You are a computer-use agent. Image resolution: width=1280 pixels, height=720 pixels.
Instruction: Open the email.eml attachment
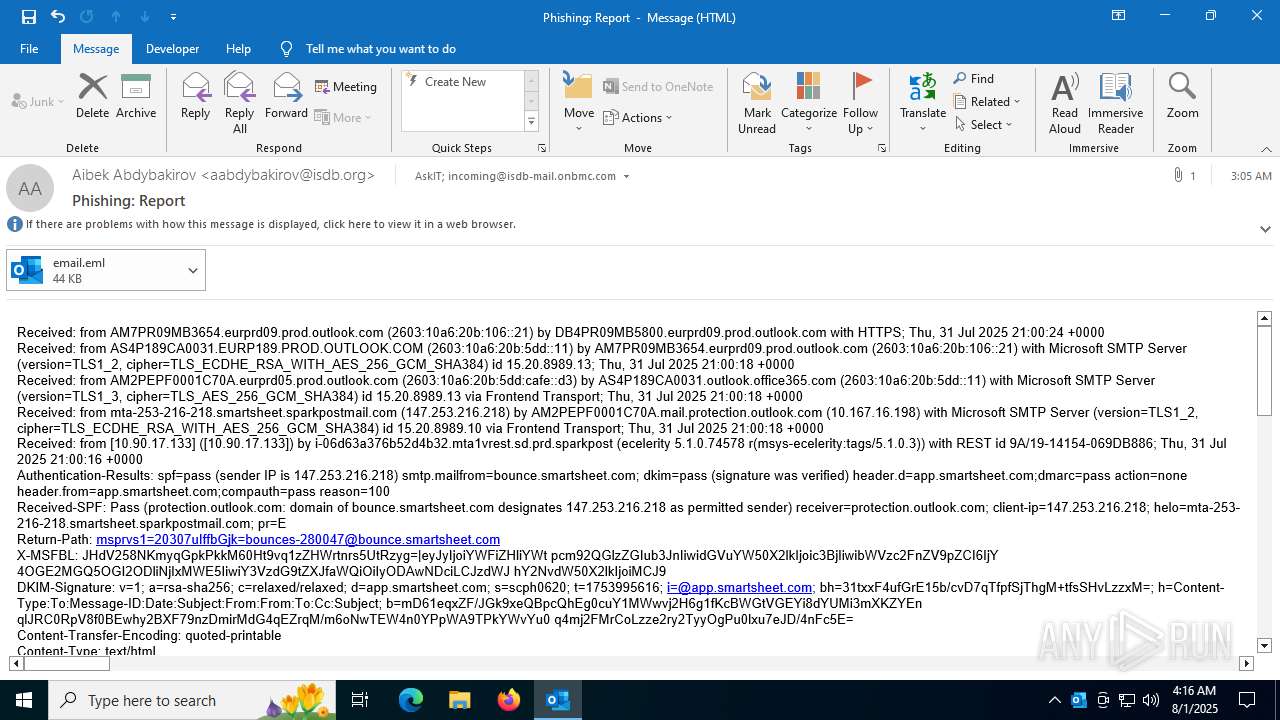(94, 270)
